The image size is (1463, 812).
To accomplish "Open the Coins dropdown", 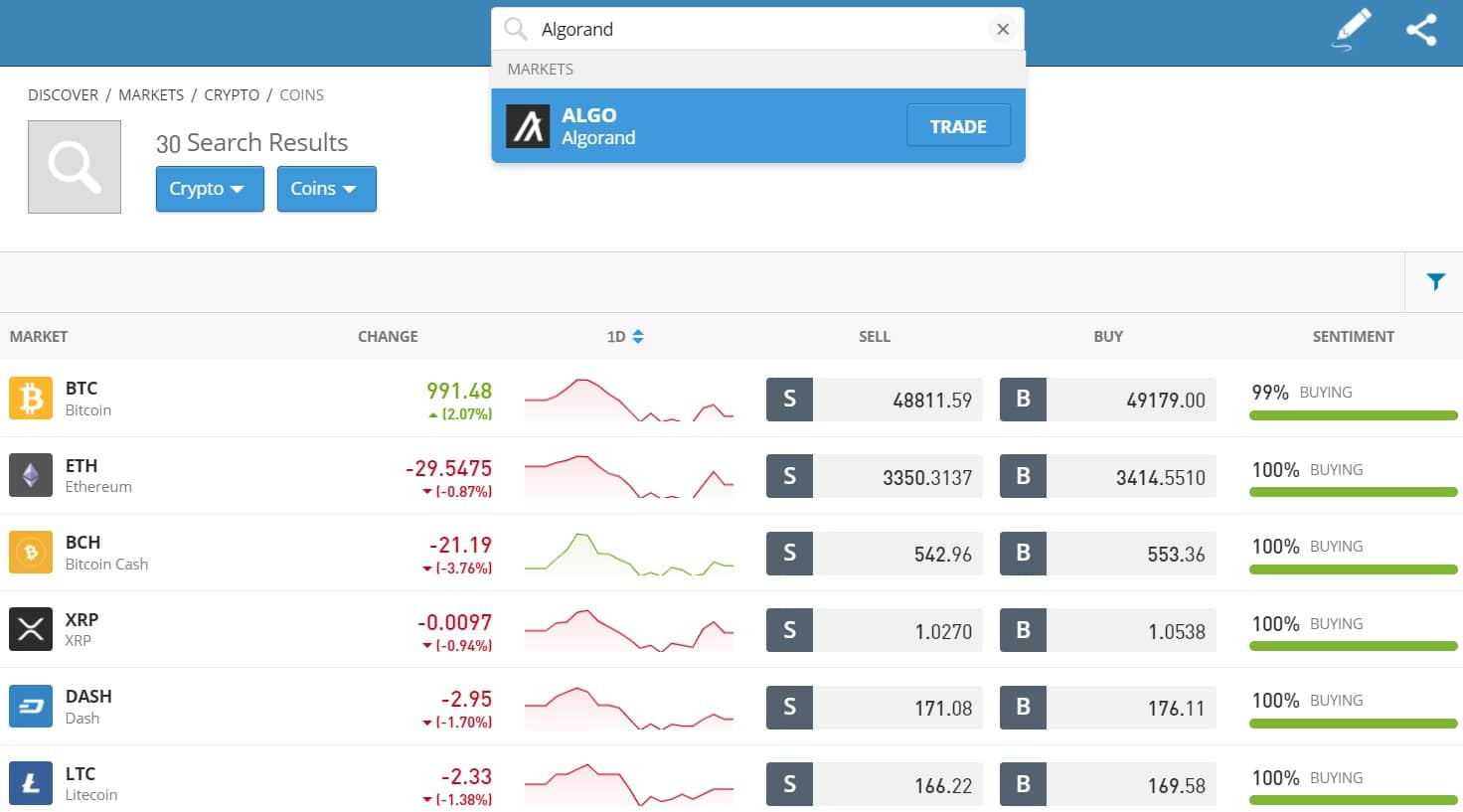I will (x=326, y=189).
